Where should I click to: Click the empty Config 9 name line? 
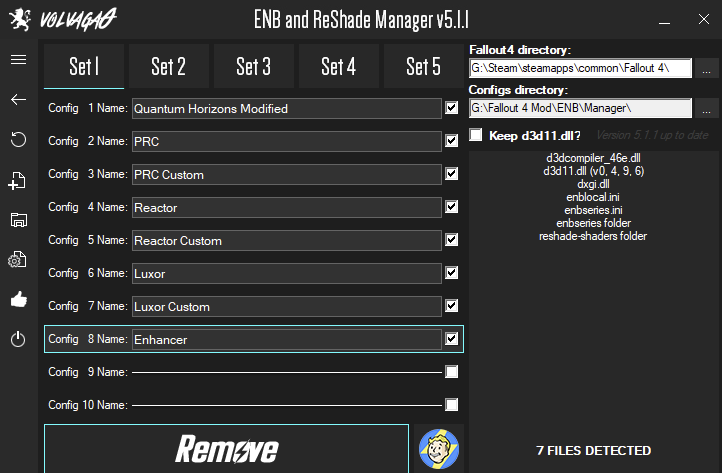286,372
